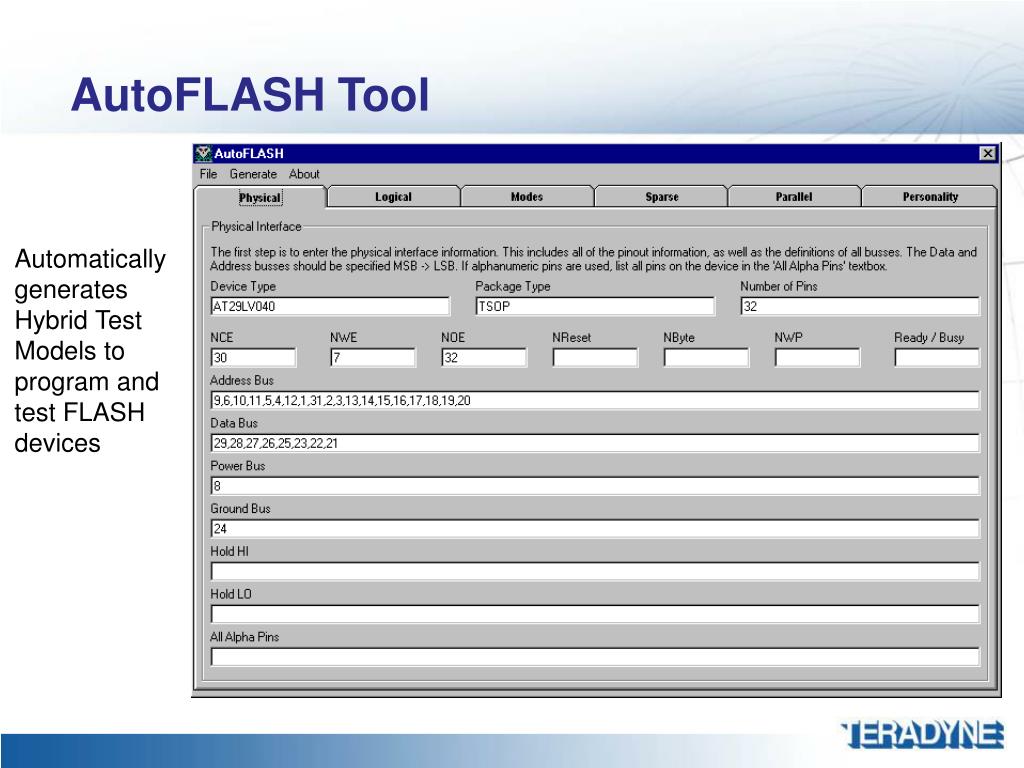Click the All Alpha Pins label
The image size is (1024, 768).
244,637
